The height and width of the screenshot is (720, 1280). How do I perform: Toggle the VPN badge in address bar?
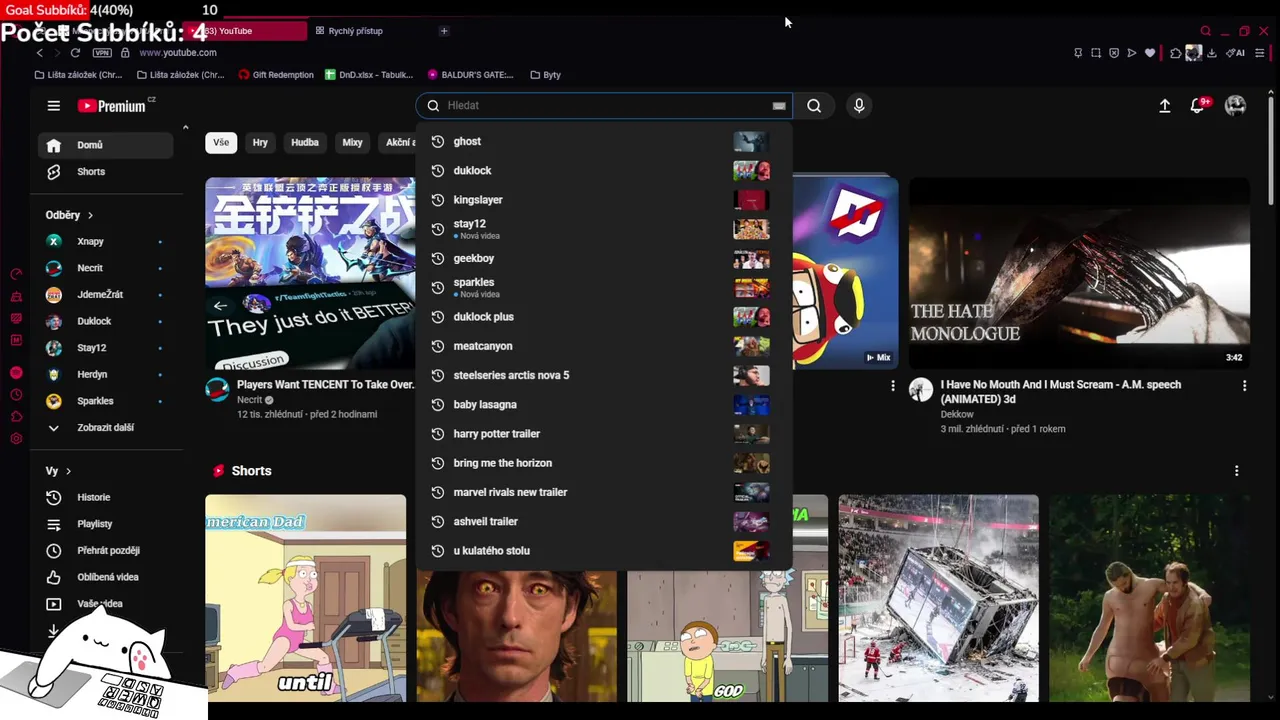pos(102,53)
